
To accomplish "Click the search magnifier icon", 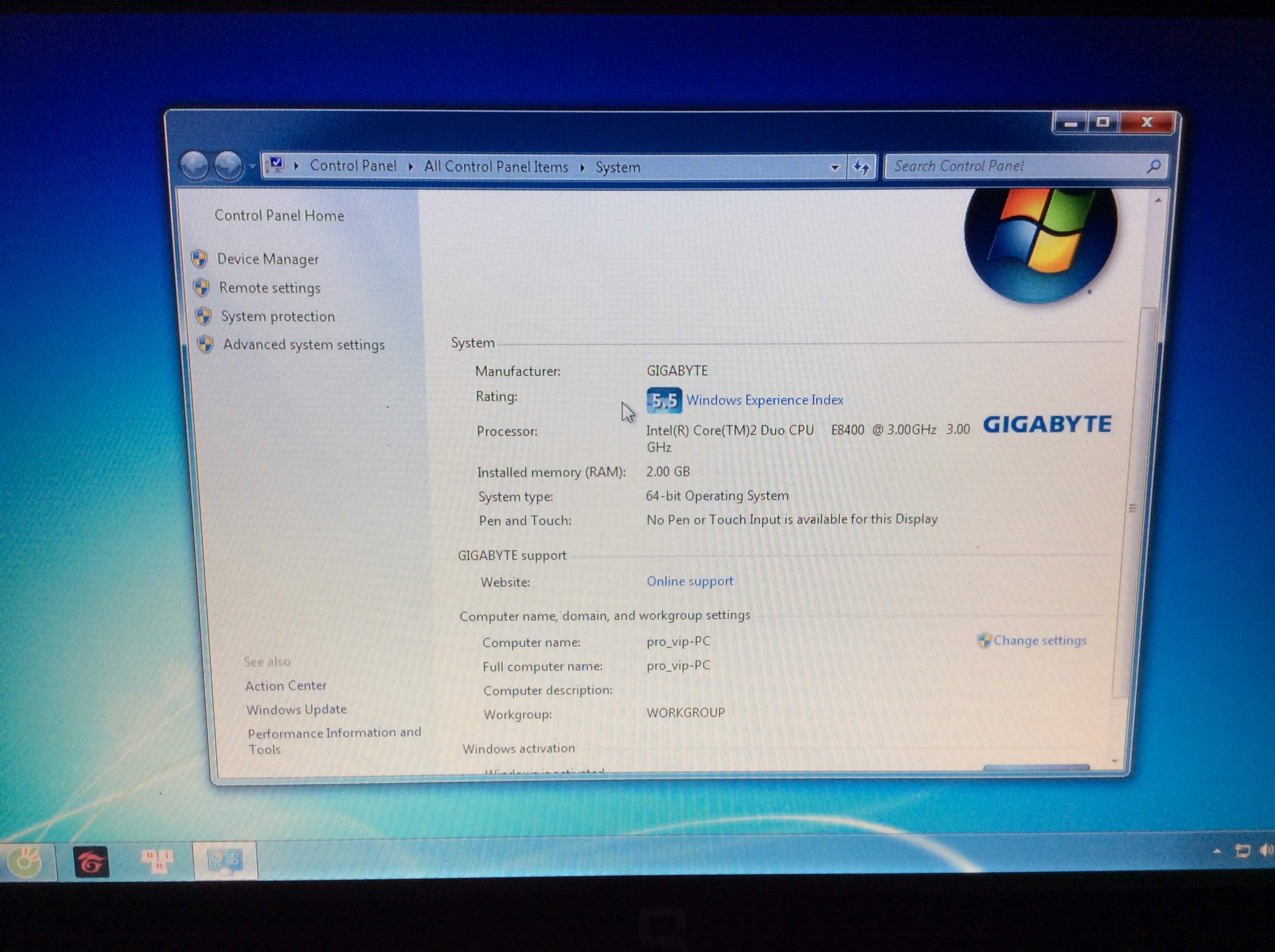I will (1154, 167).
